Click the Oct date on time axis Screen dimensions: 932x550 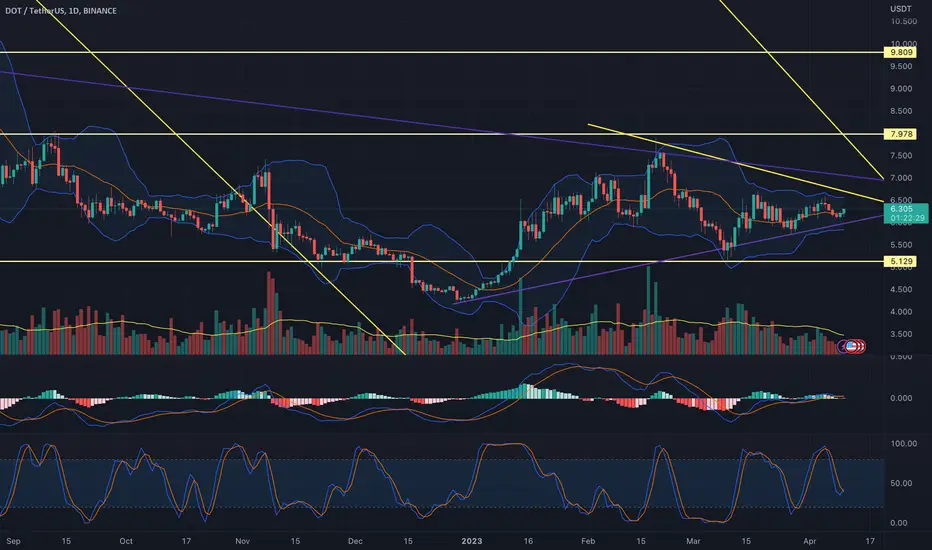click(x=125, y=541)
